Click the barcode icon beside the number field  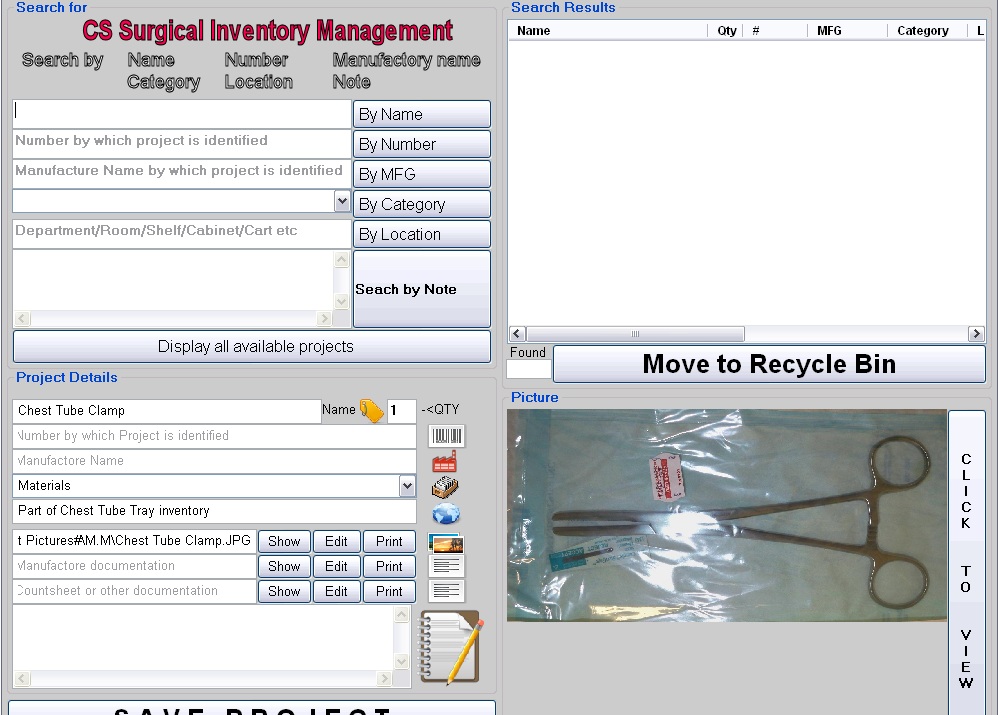[x=446, y=436]
